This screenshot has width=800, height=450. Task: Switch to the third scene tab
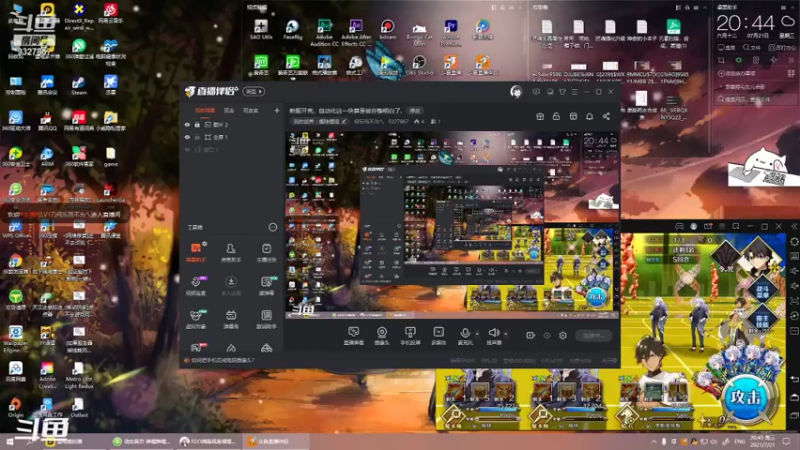(x=251, y=111)
